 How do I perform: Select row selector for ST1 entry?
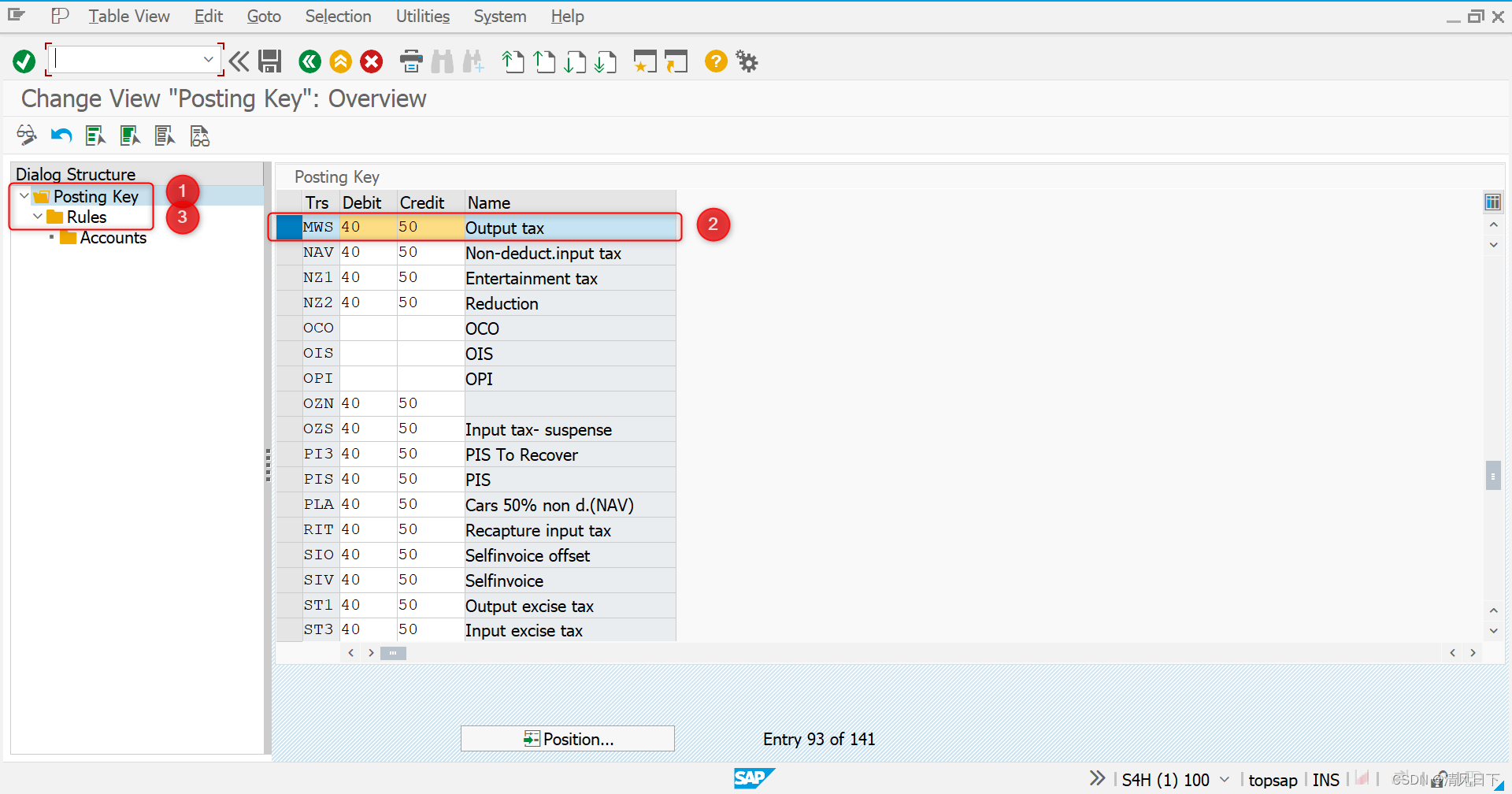pyautogui.click(x=289, y=605)
